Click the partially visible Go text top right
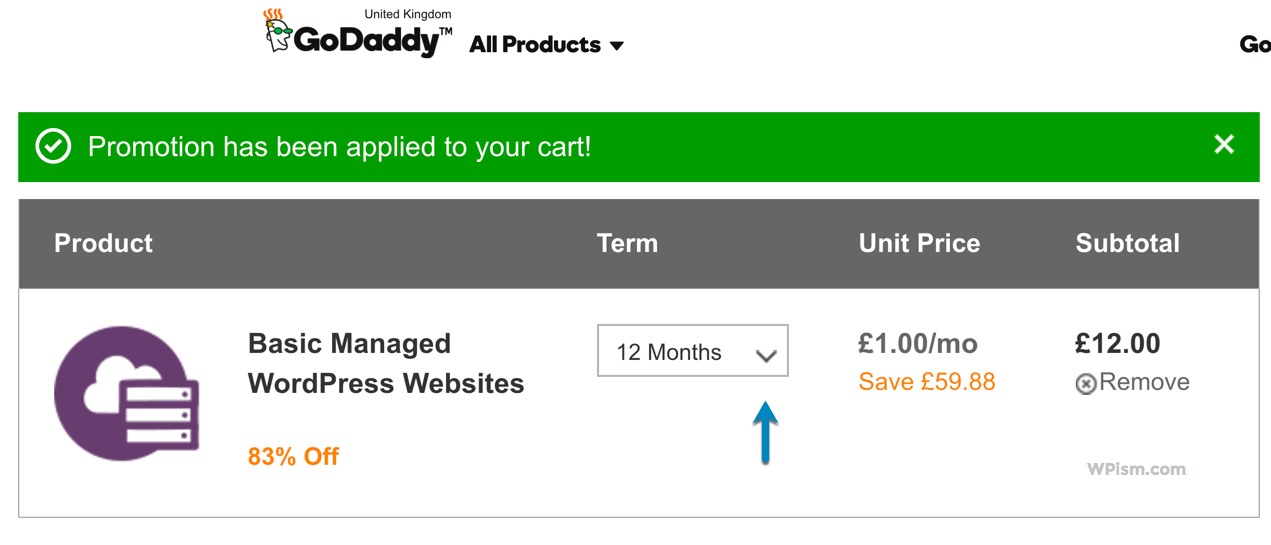 1255,44
